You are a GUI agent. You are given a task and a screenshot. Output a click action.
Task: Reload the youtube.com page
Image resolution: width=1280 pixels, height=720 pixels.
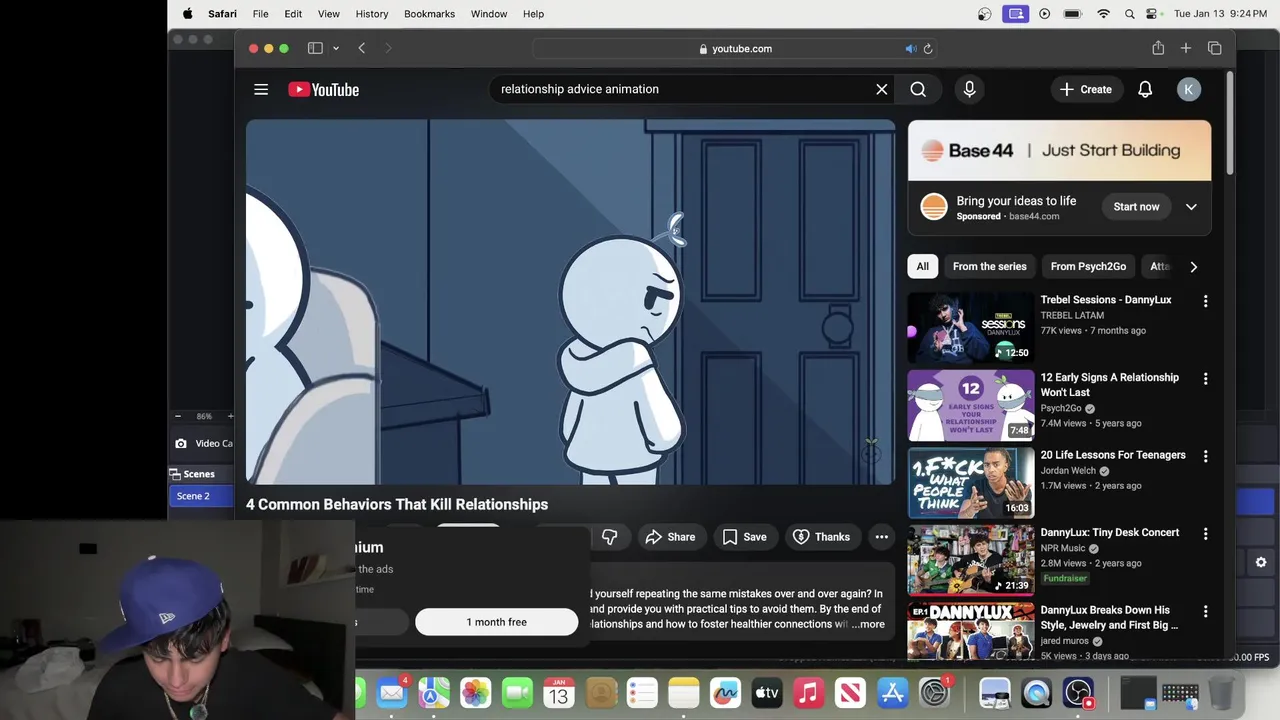[x=928, y=48]
